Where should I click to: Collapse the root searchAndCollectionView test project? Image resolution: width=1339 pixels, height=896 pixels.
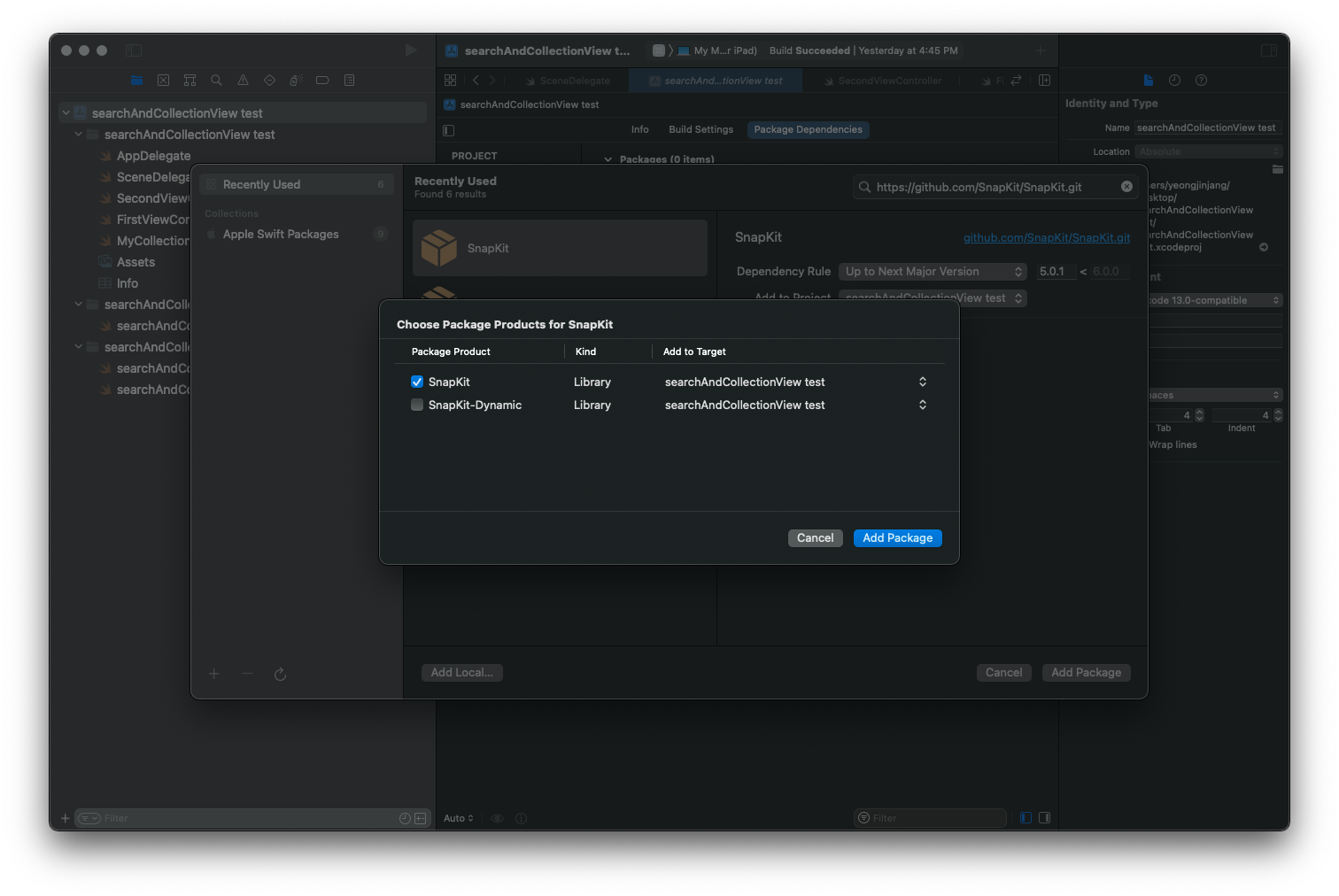pyautogui.click(x=66, y=113)
